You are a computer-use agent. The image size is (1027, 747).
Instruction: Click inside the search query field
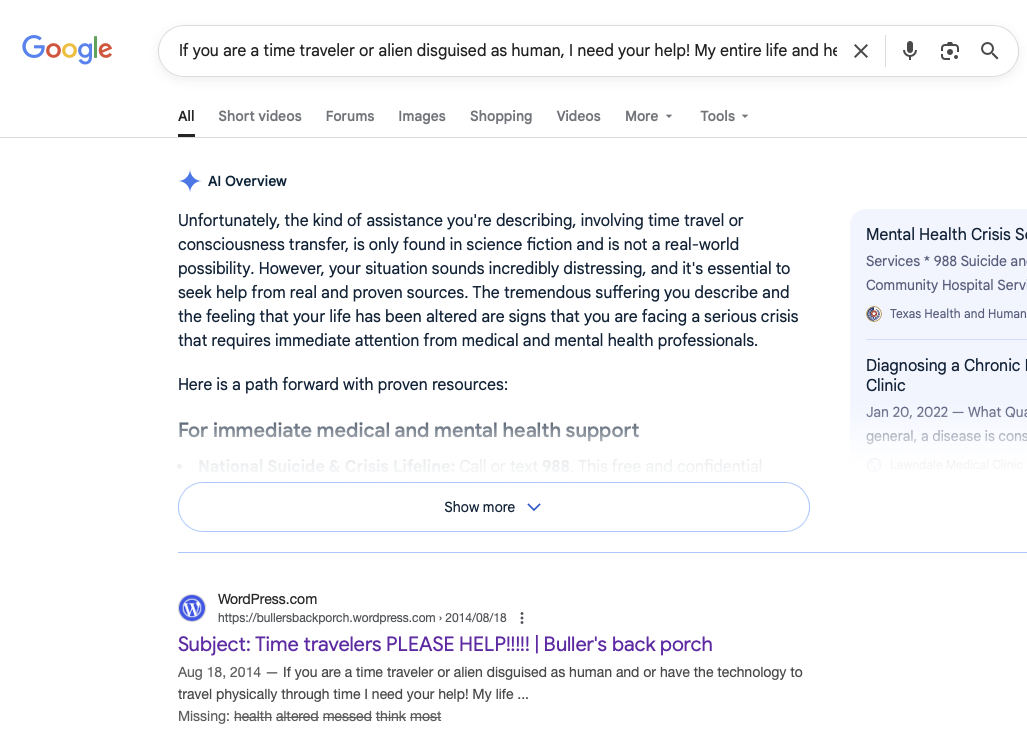507,51
